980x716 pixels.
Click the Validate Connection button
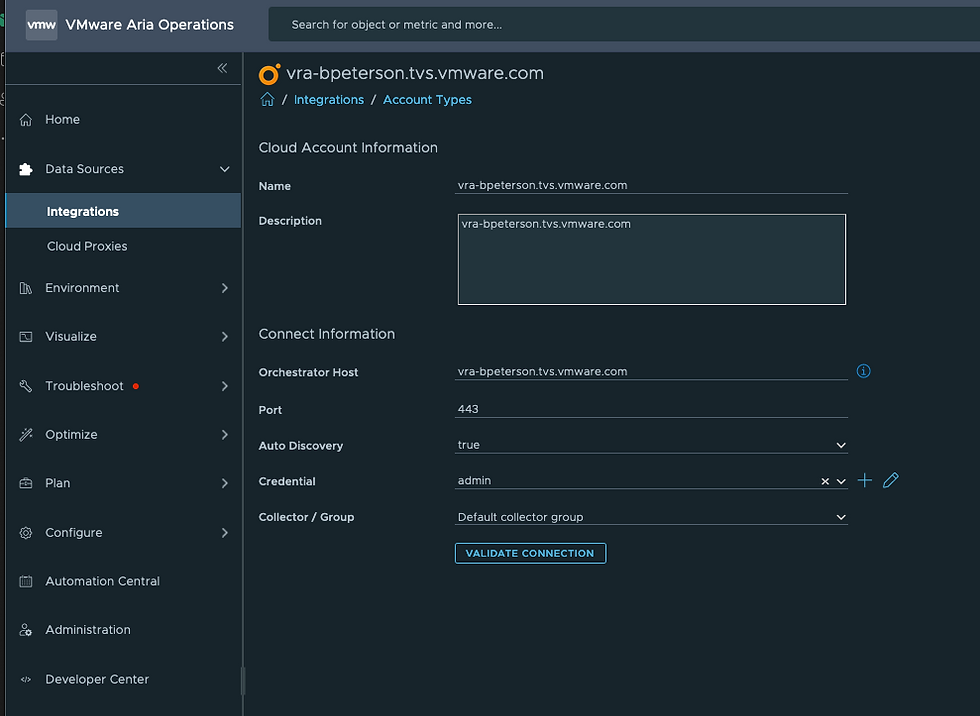(x=530, y=553)
